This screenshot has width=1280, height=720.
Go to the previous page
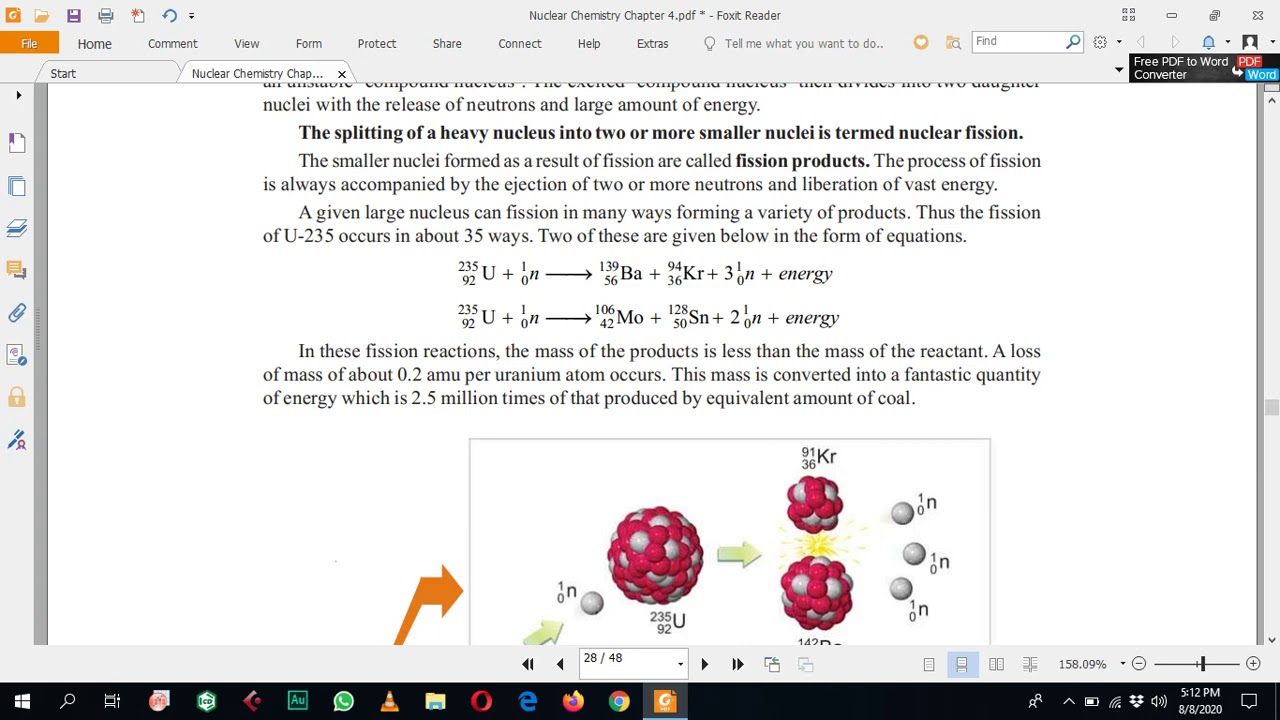click(560, 664)
